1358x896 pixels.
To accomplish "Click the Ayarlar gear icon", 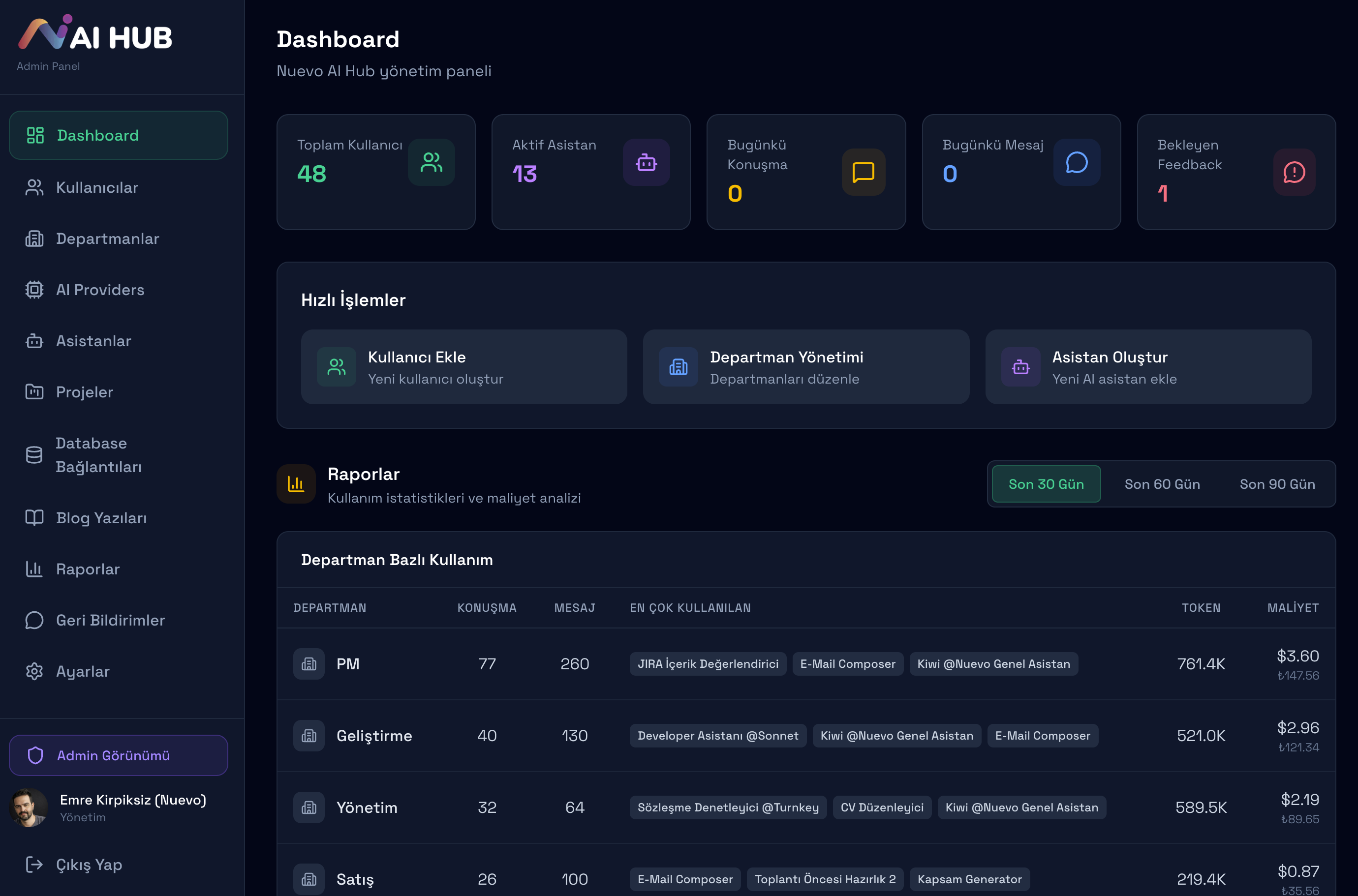I will tap(34, 671).
